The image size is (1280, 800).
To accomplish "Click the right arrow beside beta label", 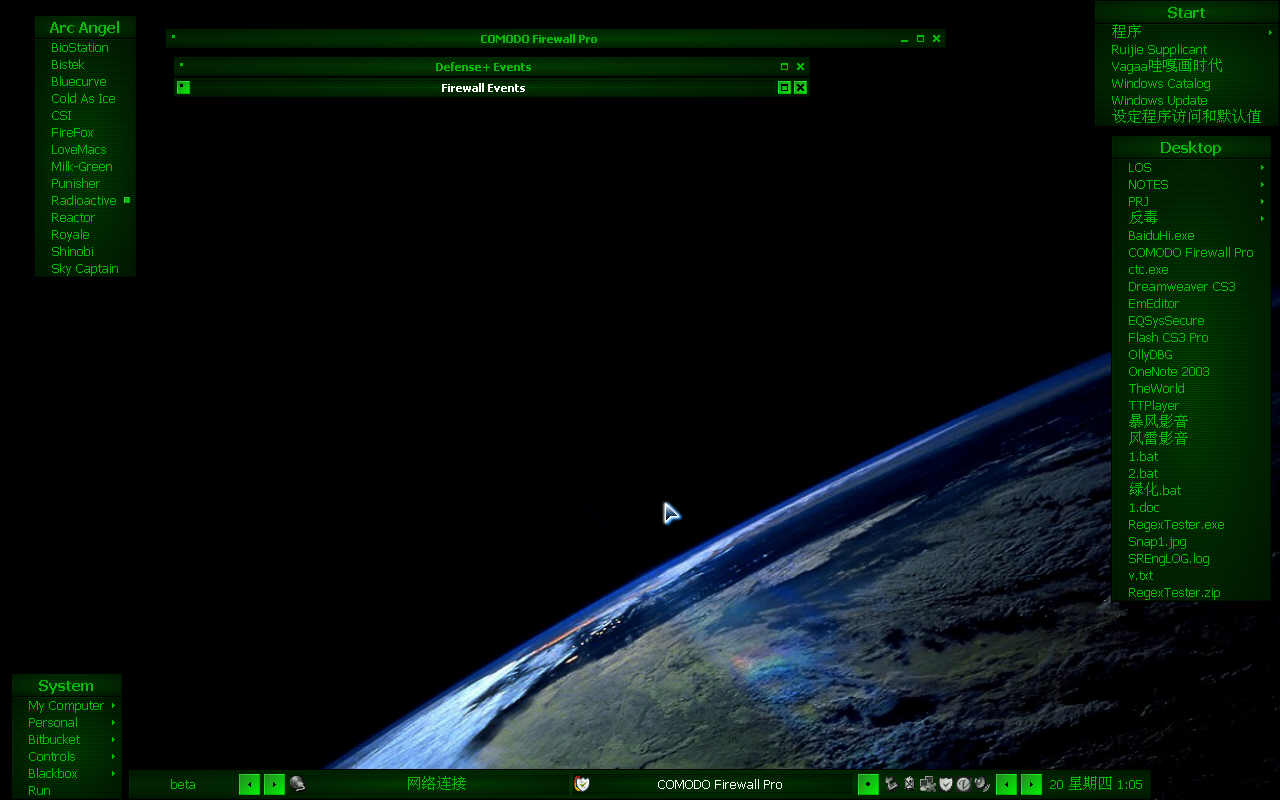I will [x=274, y=785].
